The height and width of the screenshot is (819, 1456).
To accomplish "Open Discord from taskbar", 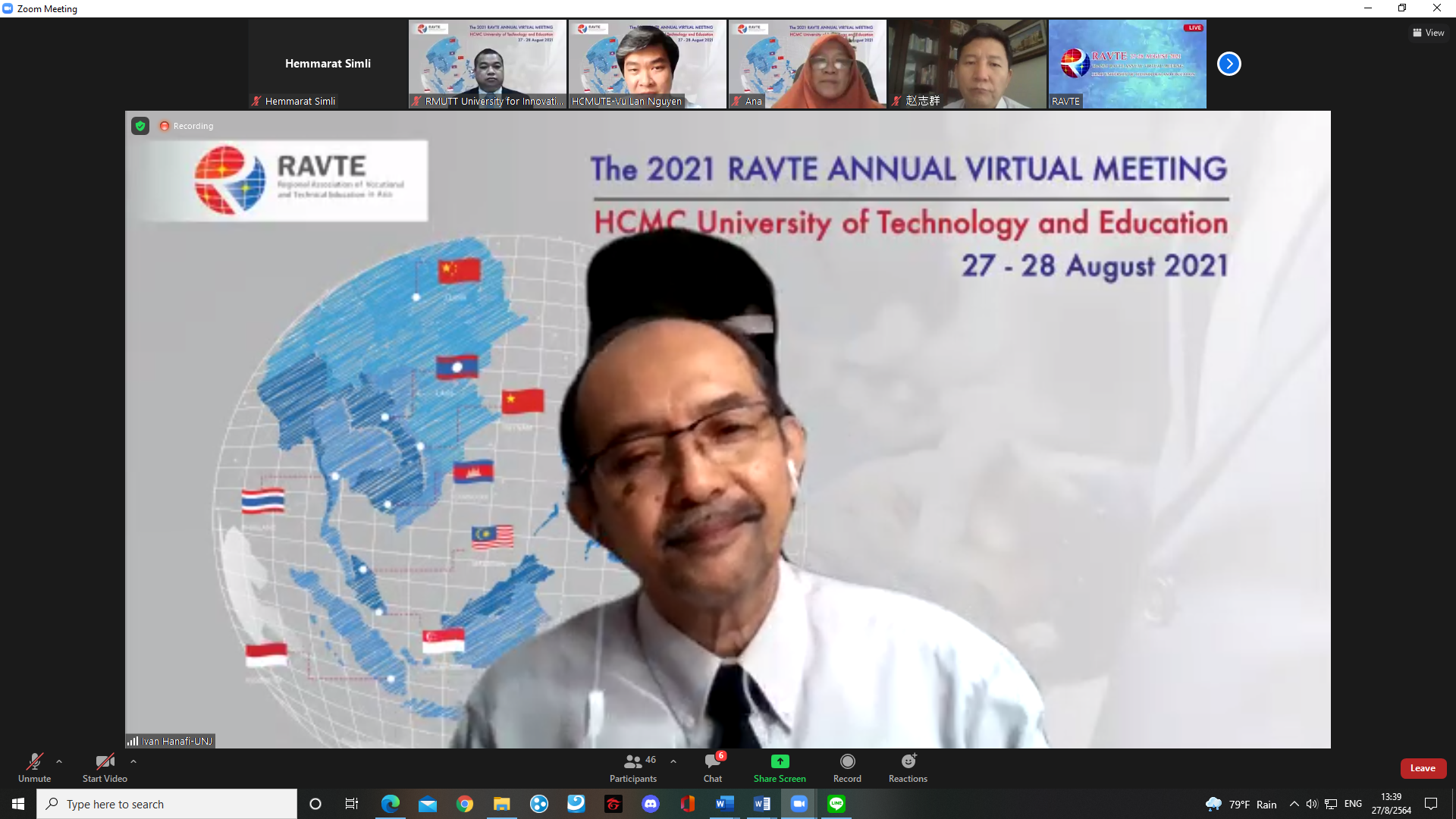I will 651,804.
